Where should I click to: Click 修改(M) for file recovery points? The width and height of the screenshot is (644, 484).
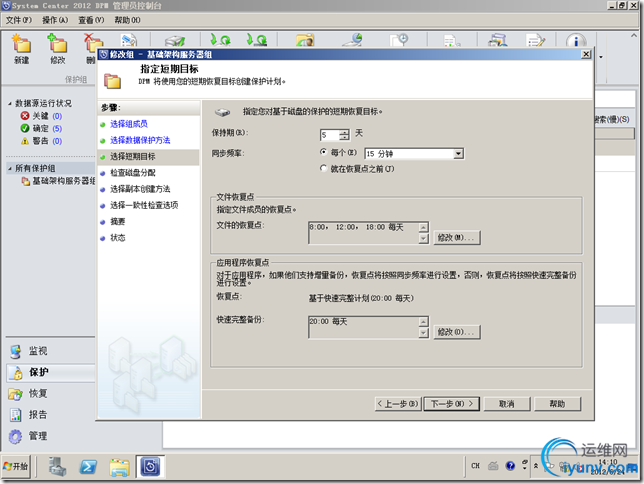point(457,237)
